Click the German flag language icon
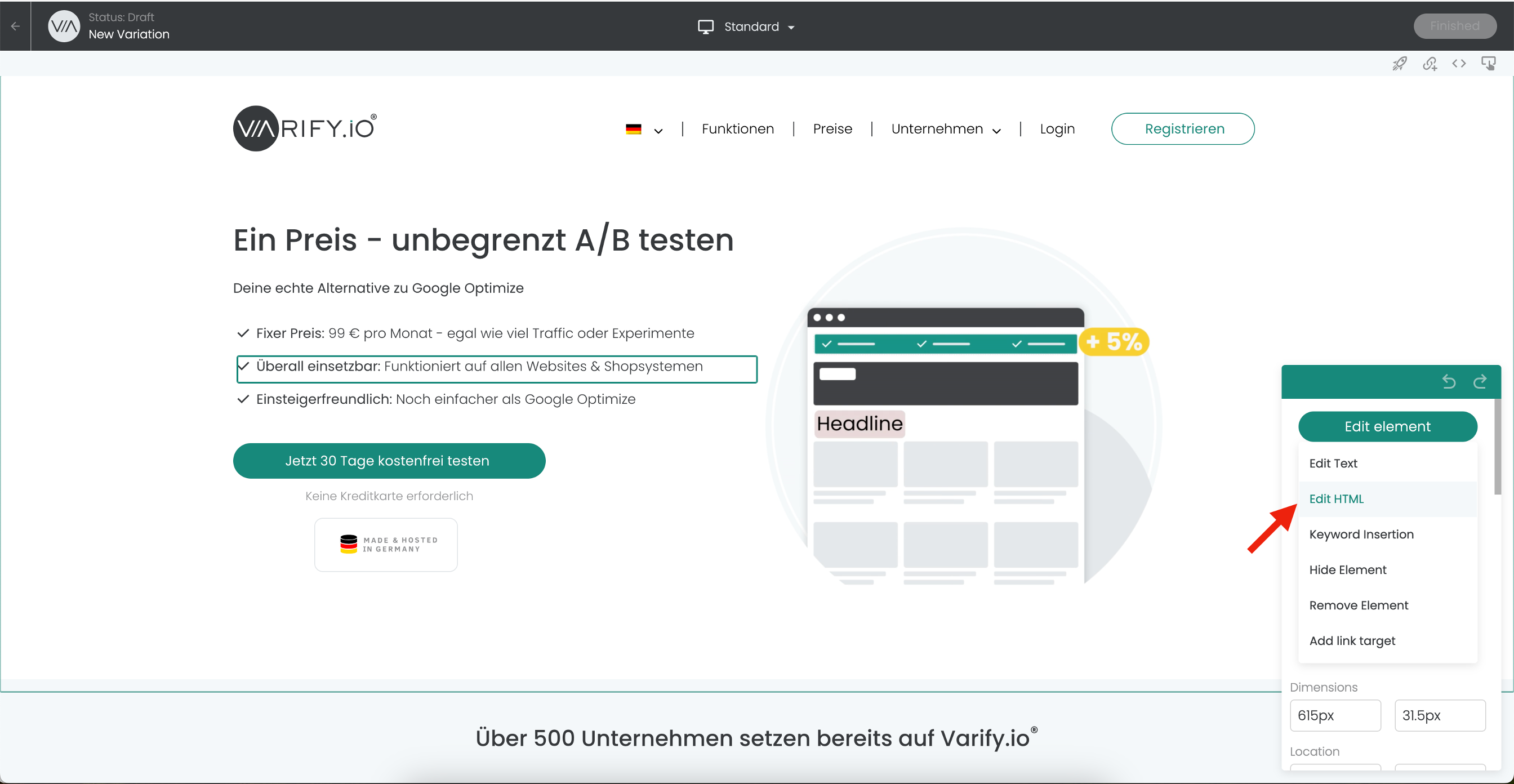This screenshot has height=784, width=1514. [x=633, y=130]
